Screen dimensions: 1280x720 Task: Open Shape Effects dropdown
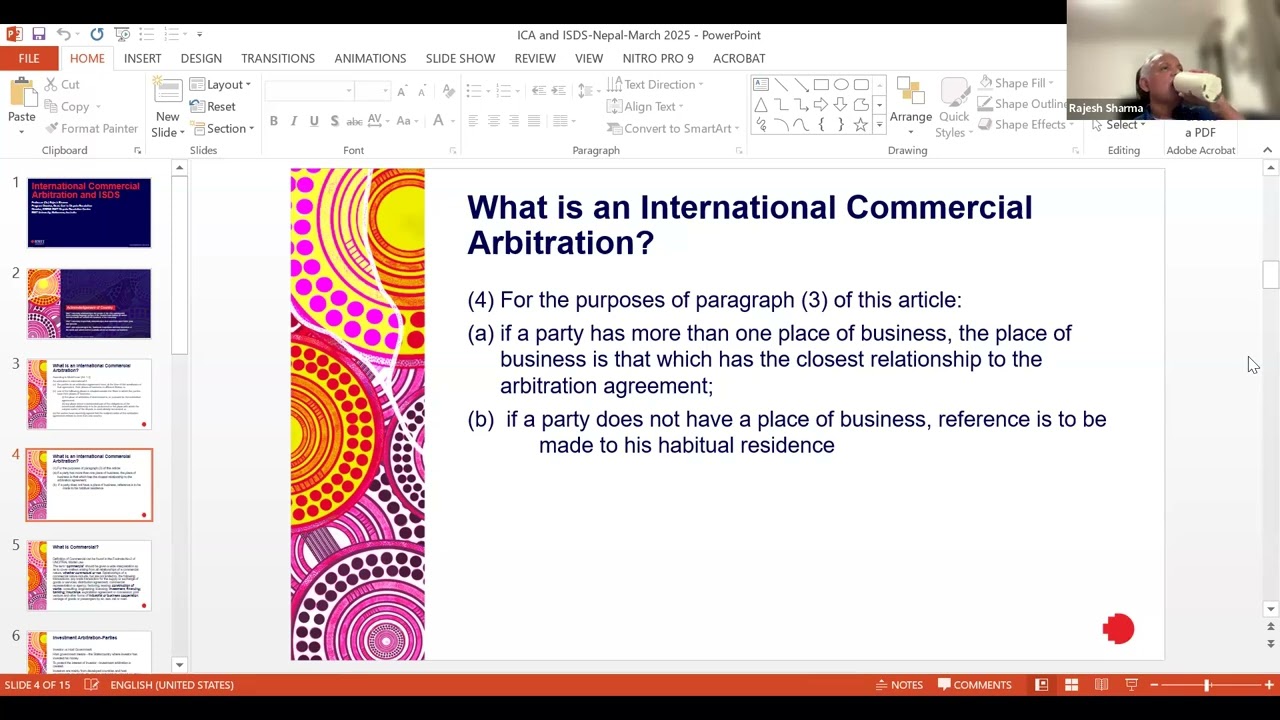(1026, 125)
